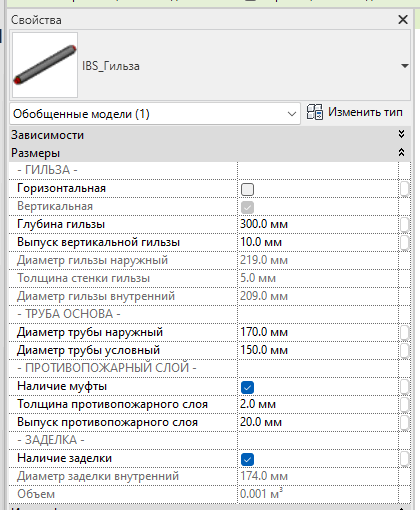Click the Глубина гильзы value field

pyautogui.click(x=318, y=224)
